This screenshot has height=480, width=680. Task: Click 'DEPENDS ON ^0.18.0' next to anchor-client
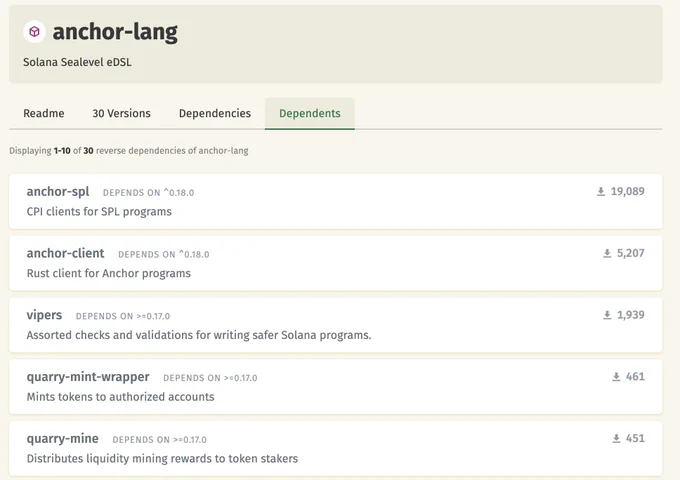(163, 255)
